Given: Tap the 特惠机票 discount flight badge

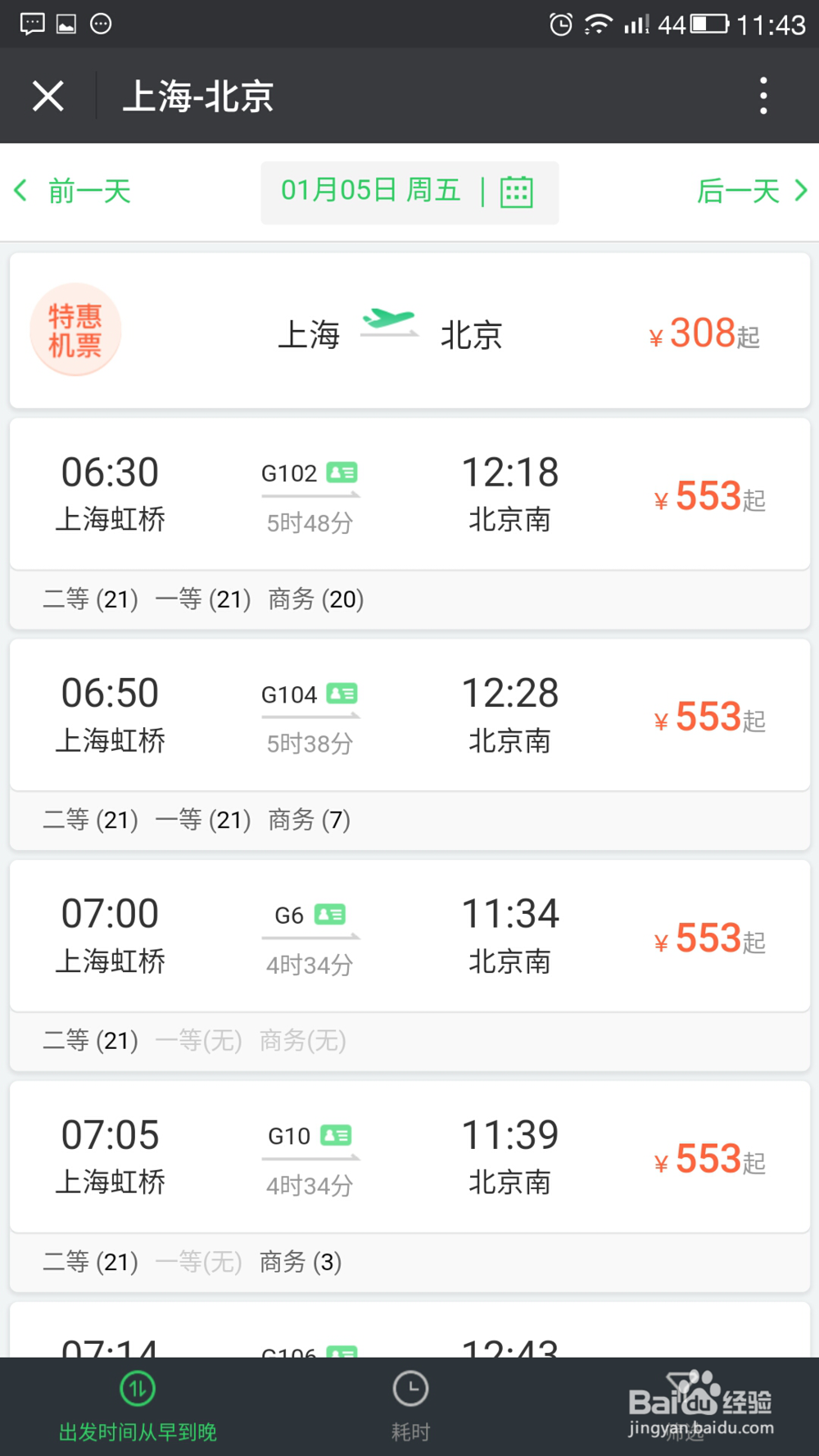Looking at the screenshot, I should pos(75,330).
